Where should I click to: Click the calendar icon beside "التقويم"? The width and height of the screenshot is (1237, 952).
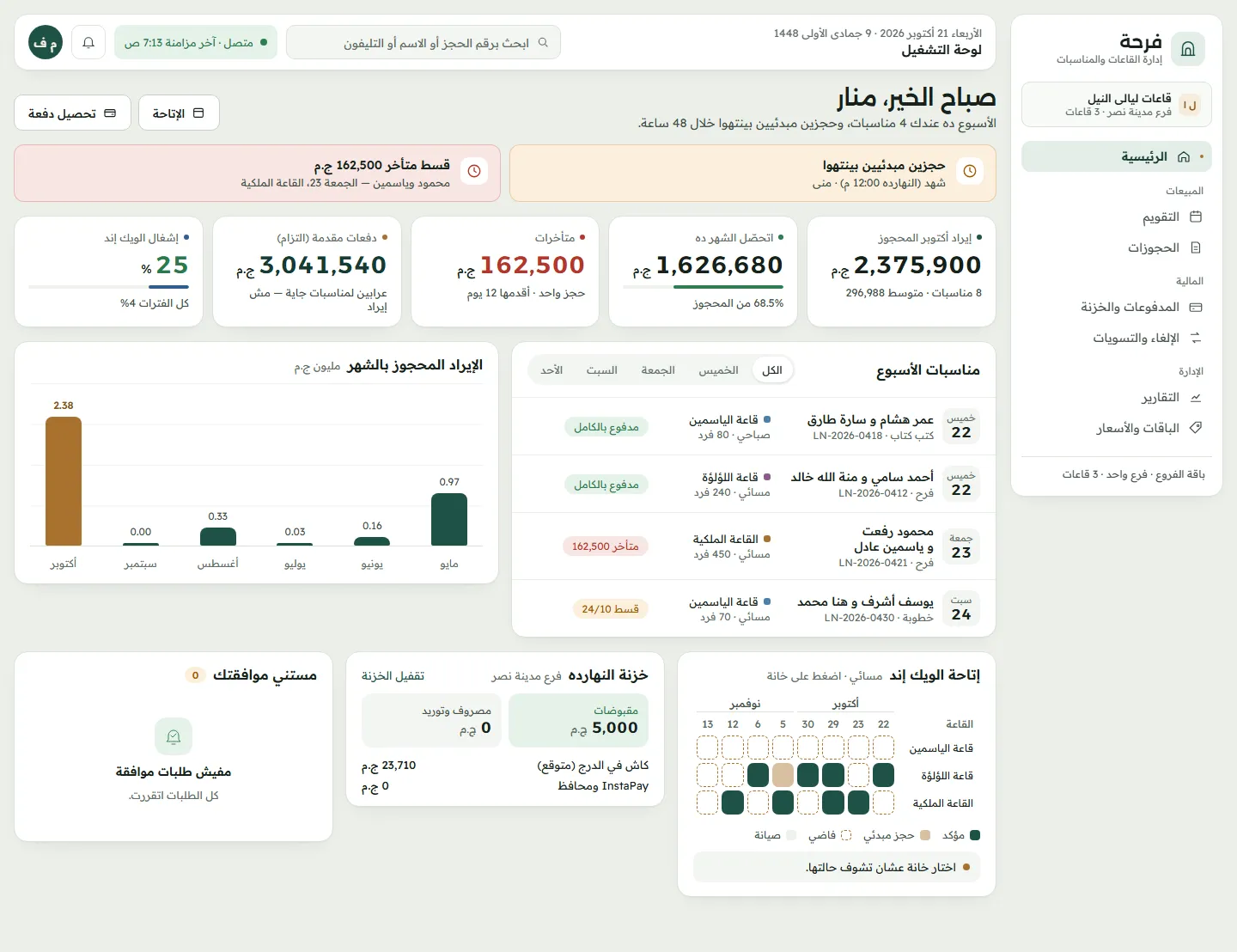pyautogui.click(x=1196, y=217)
